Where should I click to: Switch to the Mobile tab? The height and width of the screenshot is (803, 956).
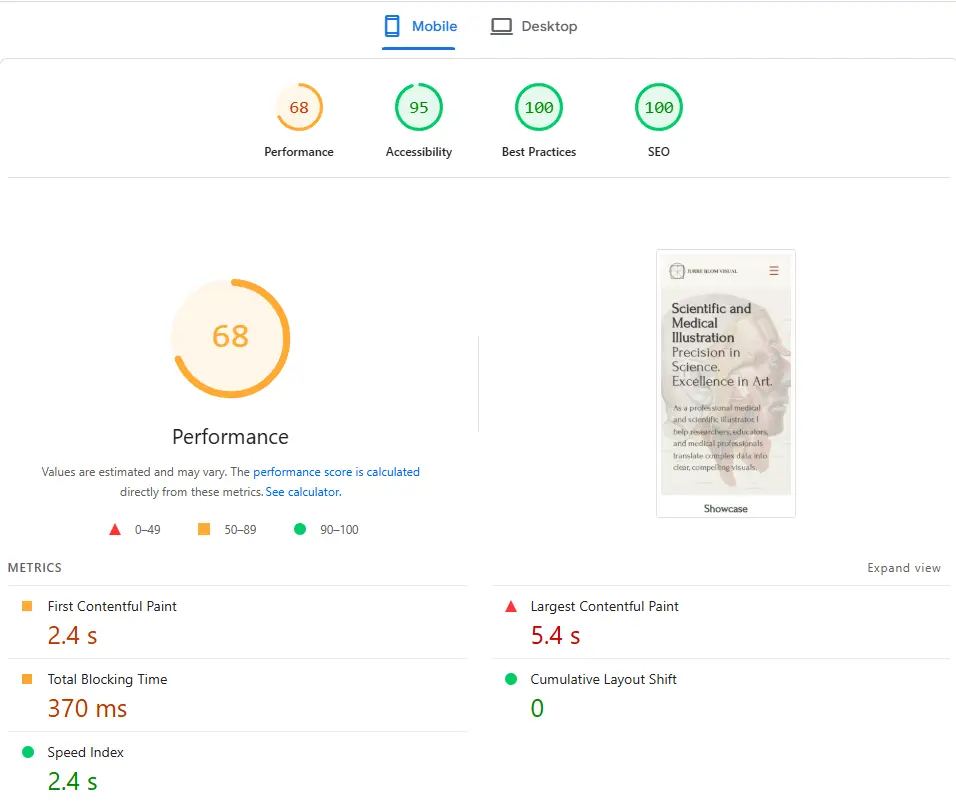click(x=420, y=26)
